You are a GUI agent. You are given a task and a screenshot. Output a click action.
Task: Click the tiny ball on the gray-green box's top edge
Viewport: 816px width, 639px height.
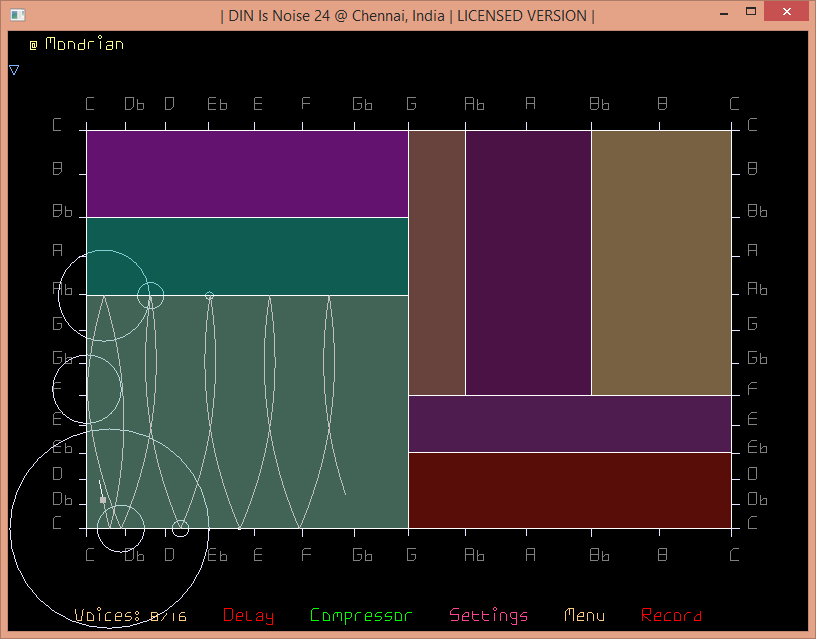click(209, 296)
